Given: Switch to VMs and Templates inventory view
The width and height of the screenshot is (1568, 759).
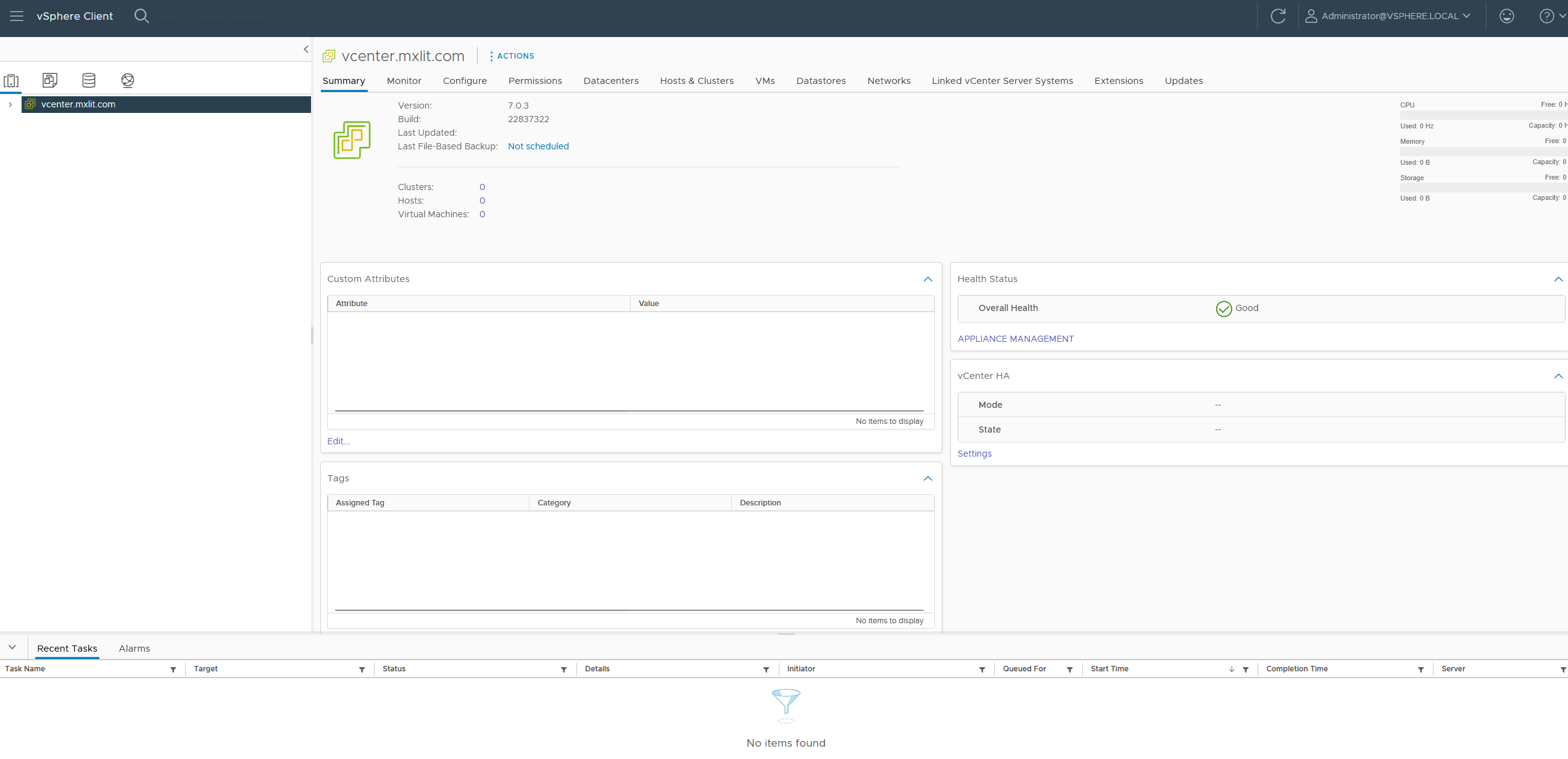Looking at the screenshot, I should click(x=50, y=80).
